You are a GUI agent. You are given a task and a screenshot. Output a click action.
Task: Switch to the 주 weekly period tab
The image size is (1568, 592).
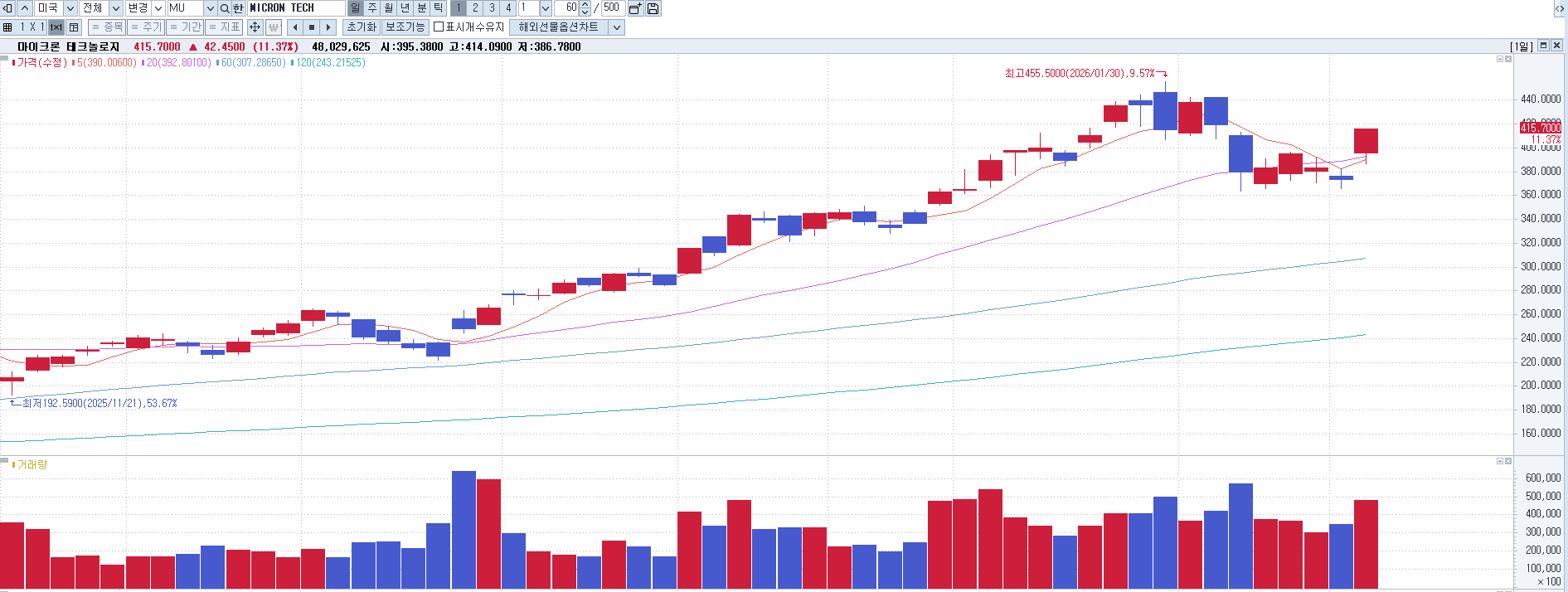coord(372,8)
